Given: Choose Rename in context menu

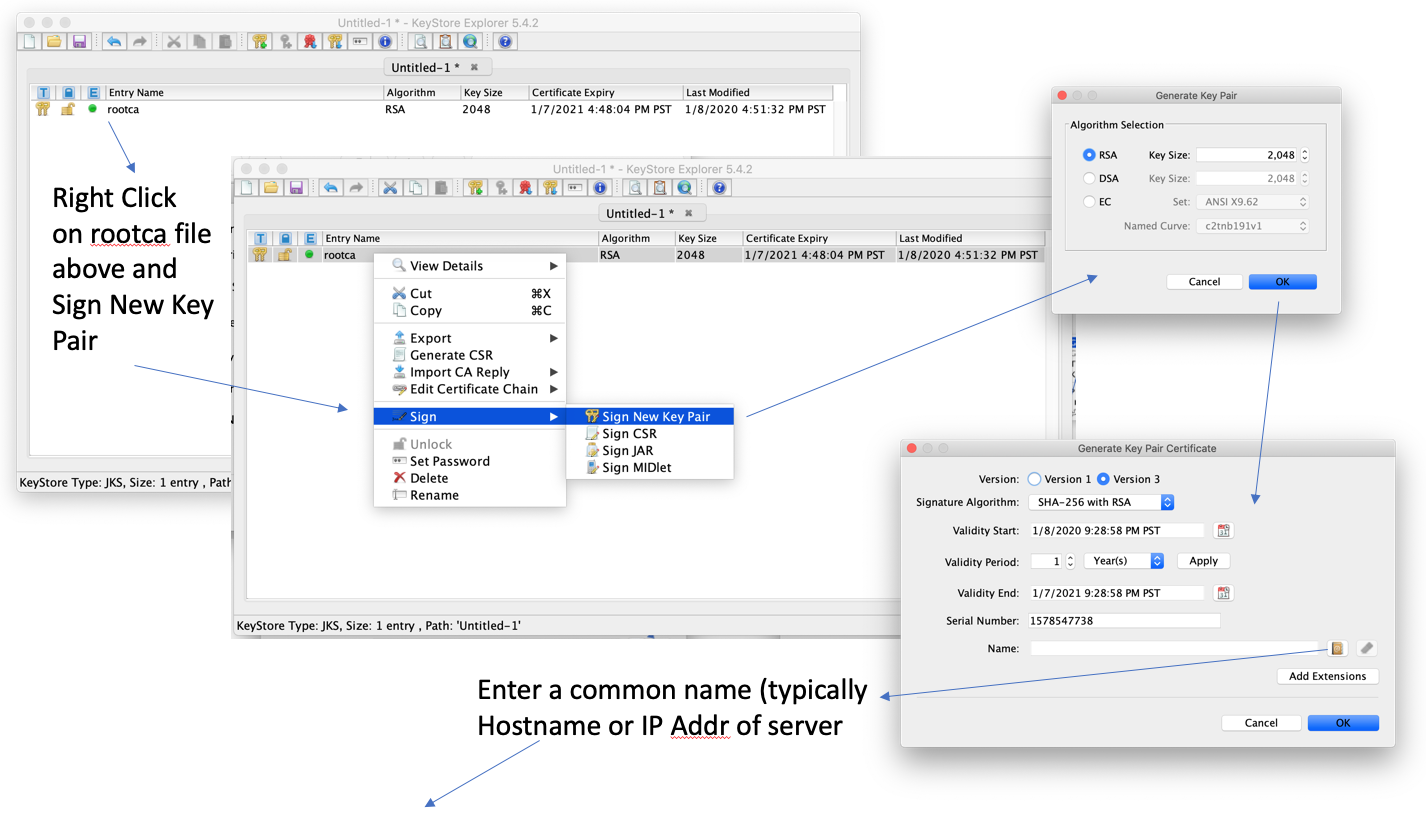Looking at the screenshot, I should coord(470,495).
